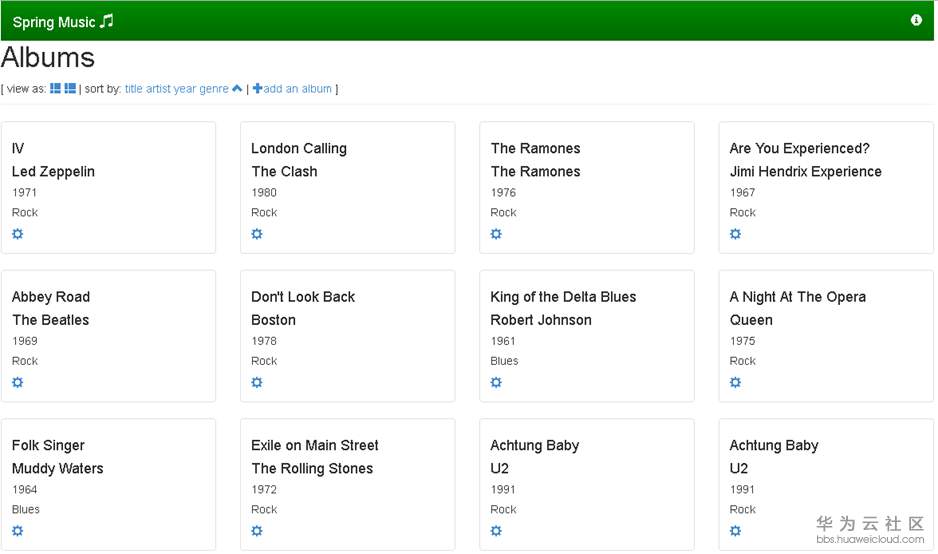Screen dimensions: 938x554
Task: Click the artist name Led Zeppelin
Action: coord(53,172)
